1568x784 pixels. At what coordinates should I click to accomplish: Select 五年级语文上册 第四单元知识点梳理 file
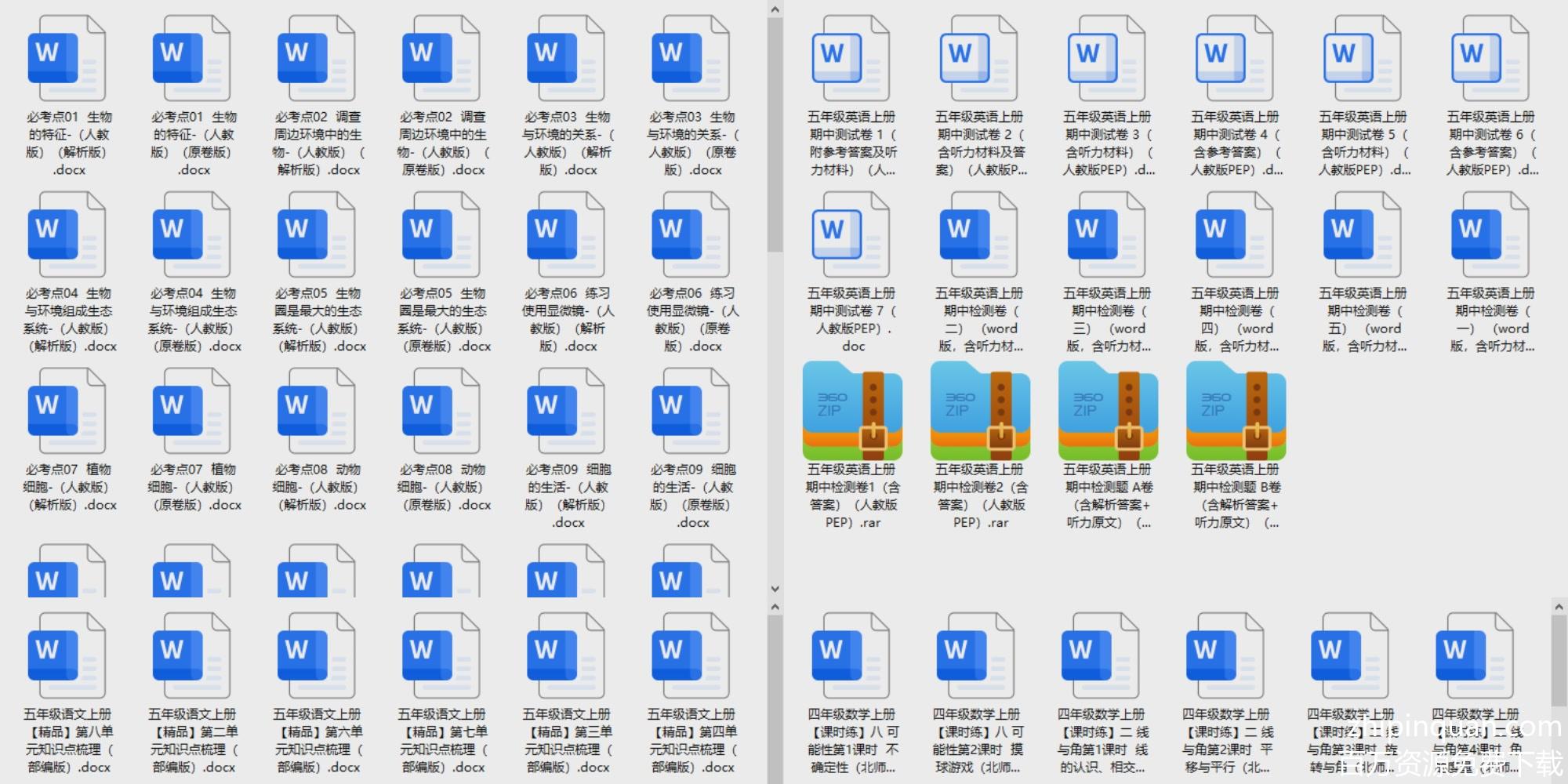691,656
